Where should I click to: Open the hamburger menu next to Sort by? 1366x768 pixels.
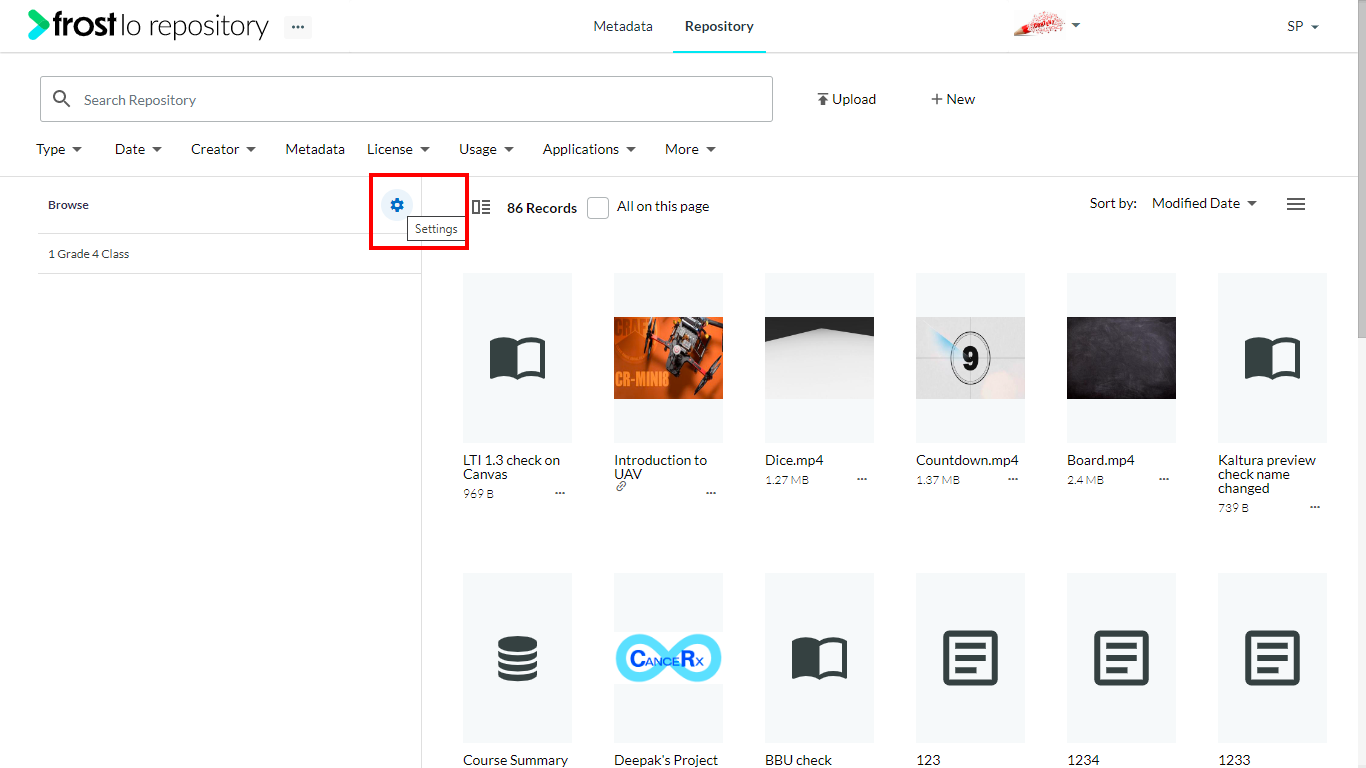coord(1296,204)
